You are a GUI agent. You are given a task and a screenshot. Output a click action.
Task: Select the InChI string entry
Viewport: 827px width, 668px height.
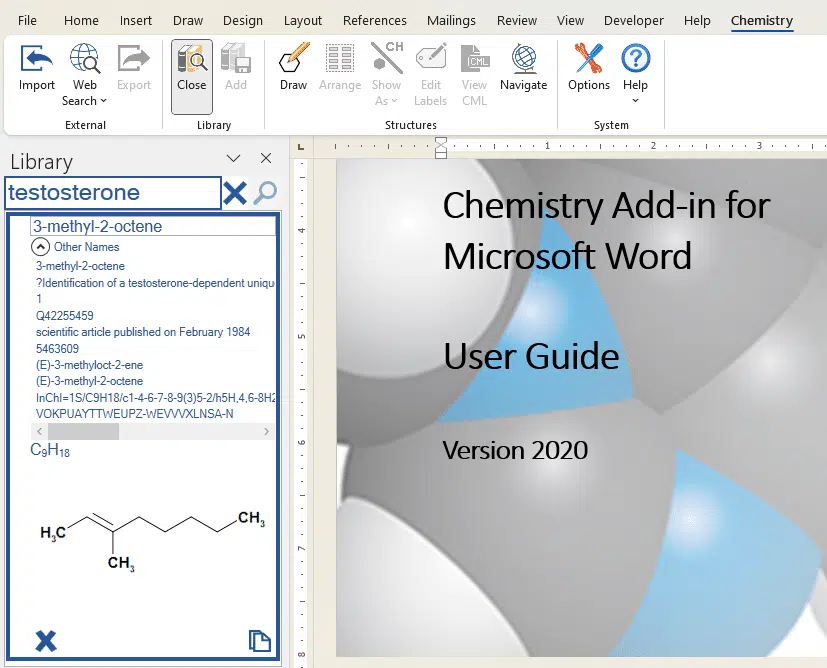coord(155,398)
